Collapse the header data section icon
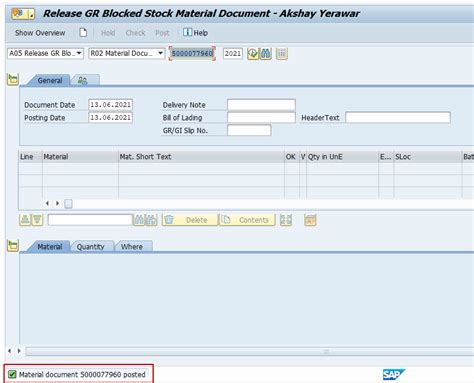474x383 pixels. coord(13,80)
